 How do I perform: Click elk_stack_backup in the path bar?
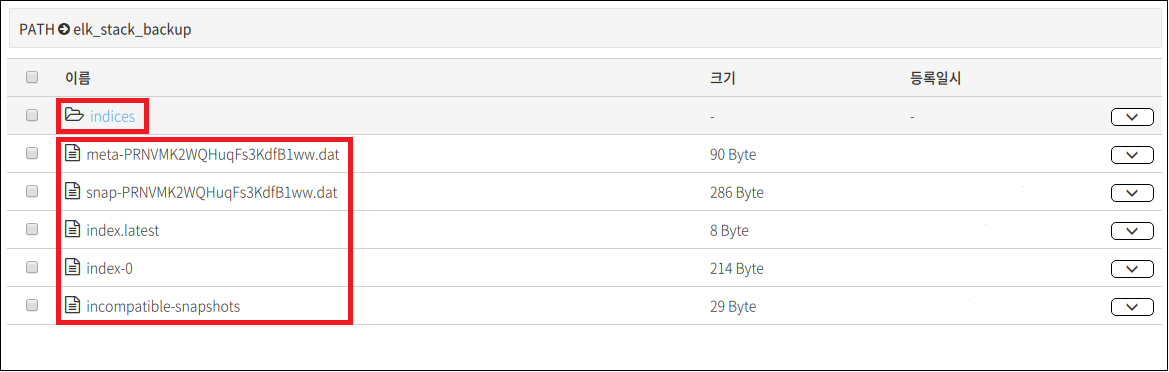(x=132, y=31)
